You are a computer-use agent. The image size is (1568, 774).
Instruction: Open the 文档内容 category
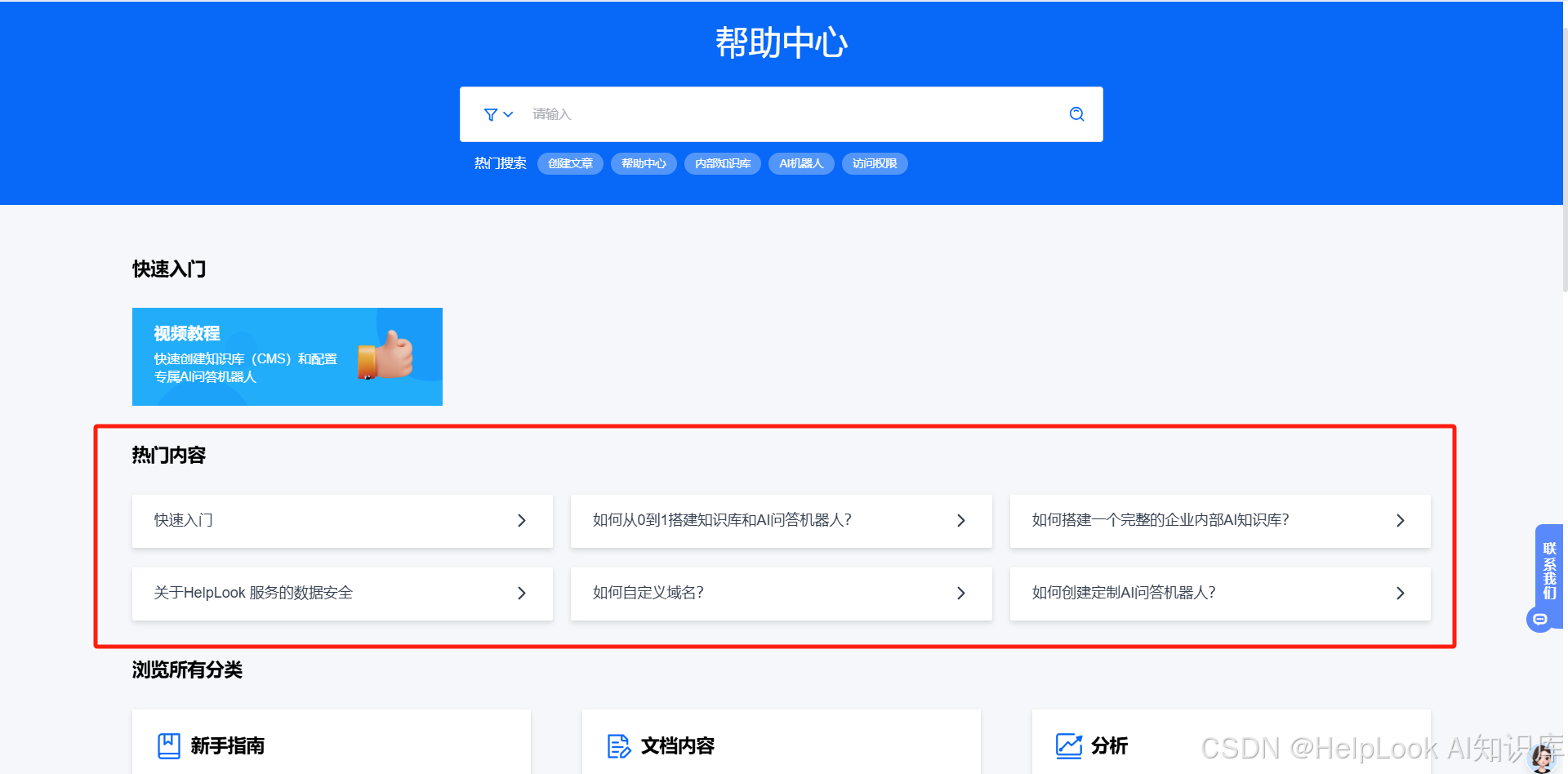click(781, 742)
